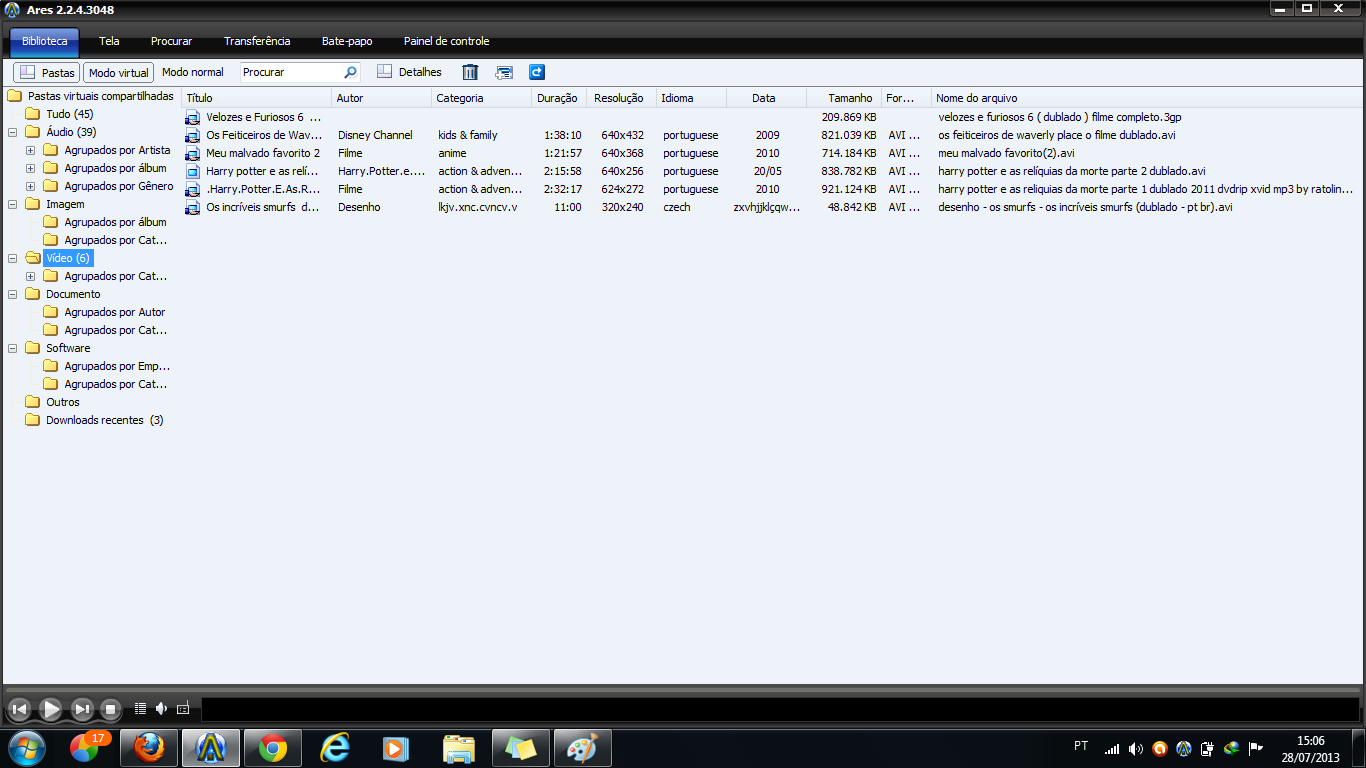
Task: Skip to next track in player
Action: point(82,709)
